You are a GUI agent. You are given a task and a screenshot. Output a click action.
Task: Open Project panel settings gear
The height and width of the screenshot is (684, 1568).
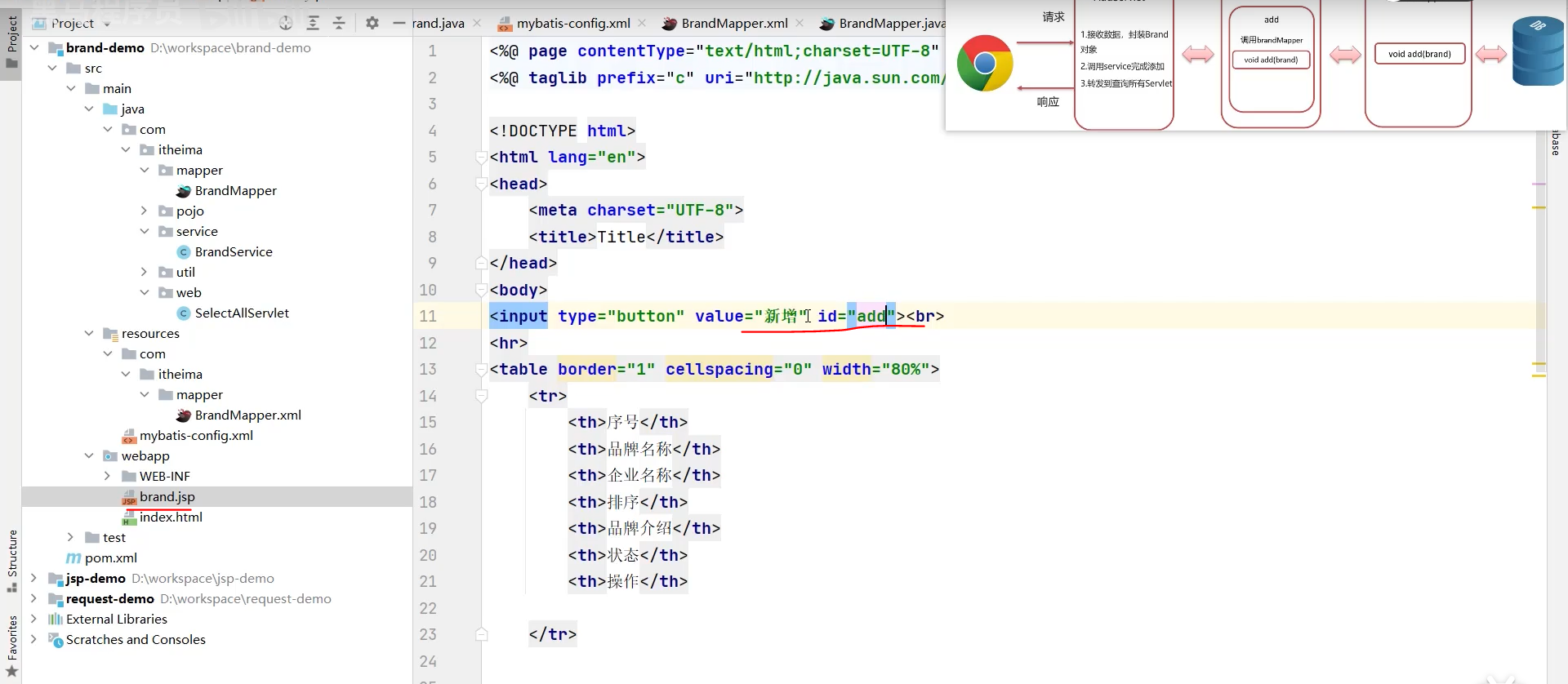click(372, 23)
